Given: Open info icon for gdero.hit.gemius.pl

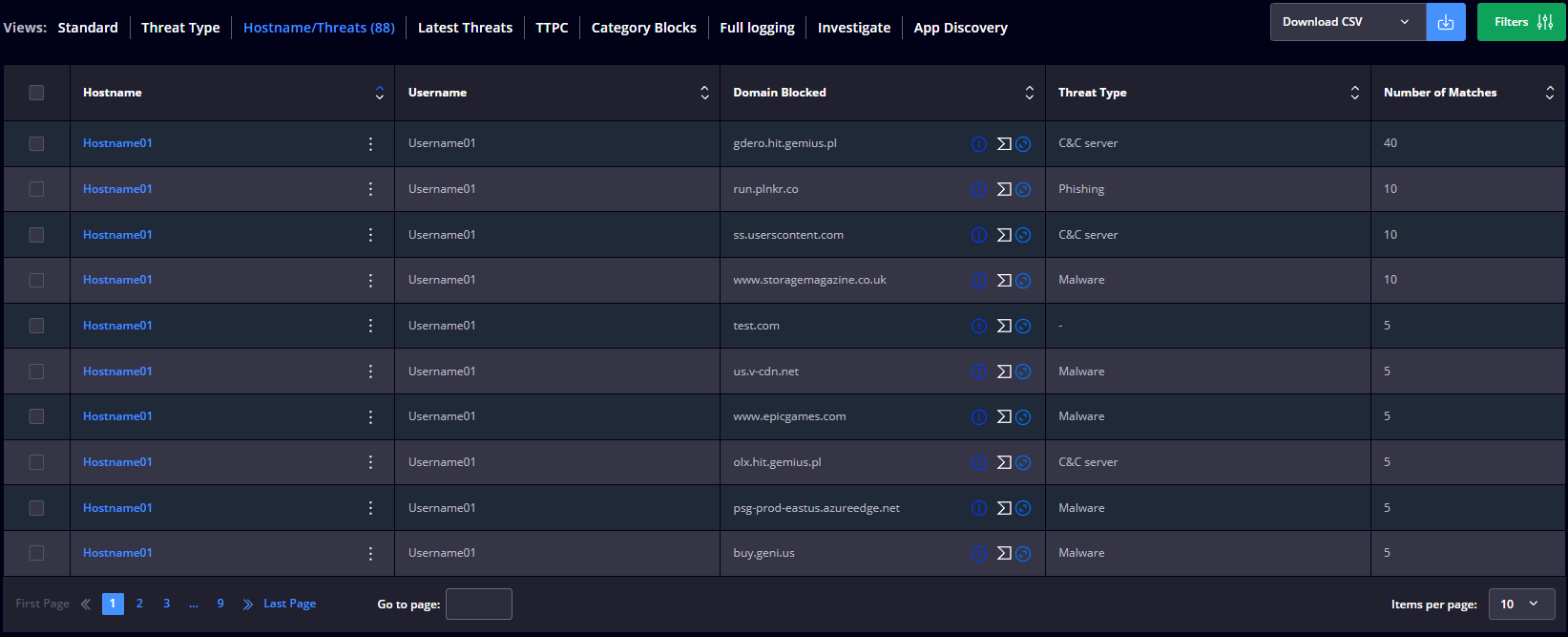Looking at the screenshot, I should tap(978, 144).
